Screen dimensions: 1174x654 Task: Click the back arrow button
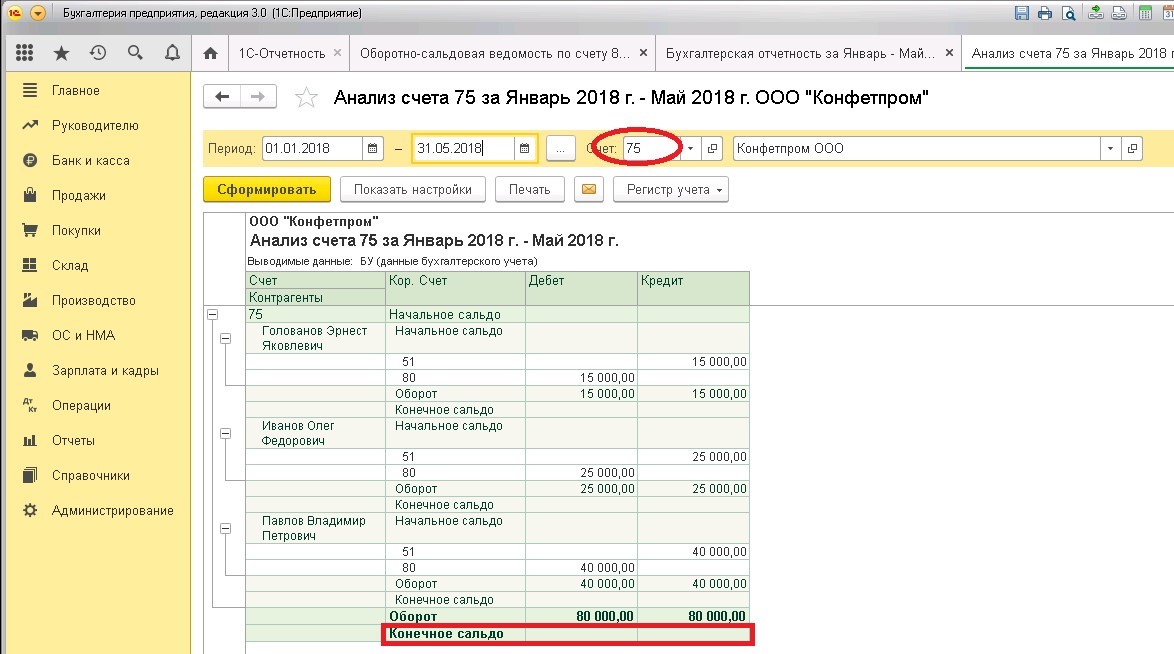(x=222, y=97)
